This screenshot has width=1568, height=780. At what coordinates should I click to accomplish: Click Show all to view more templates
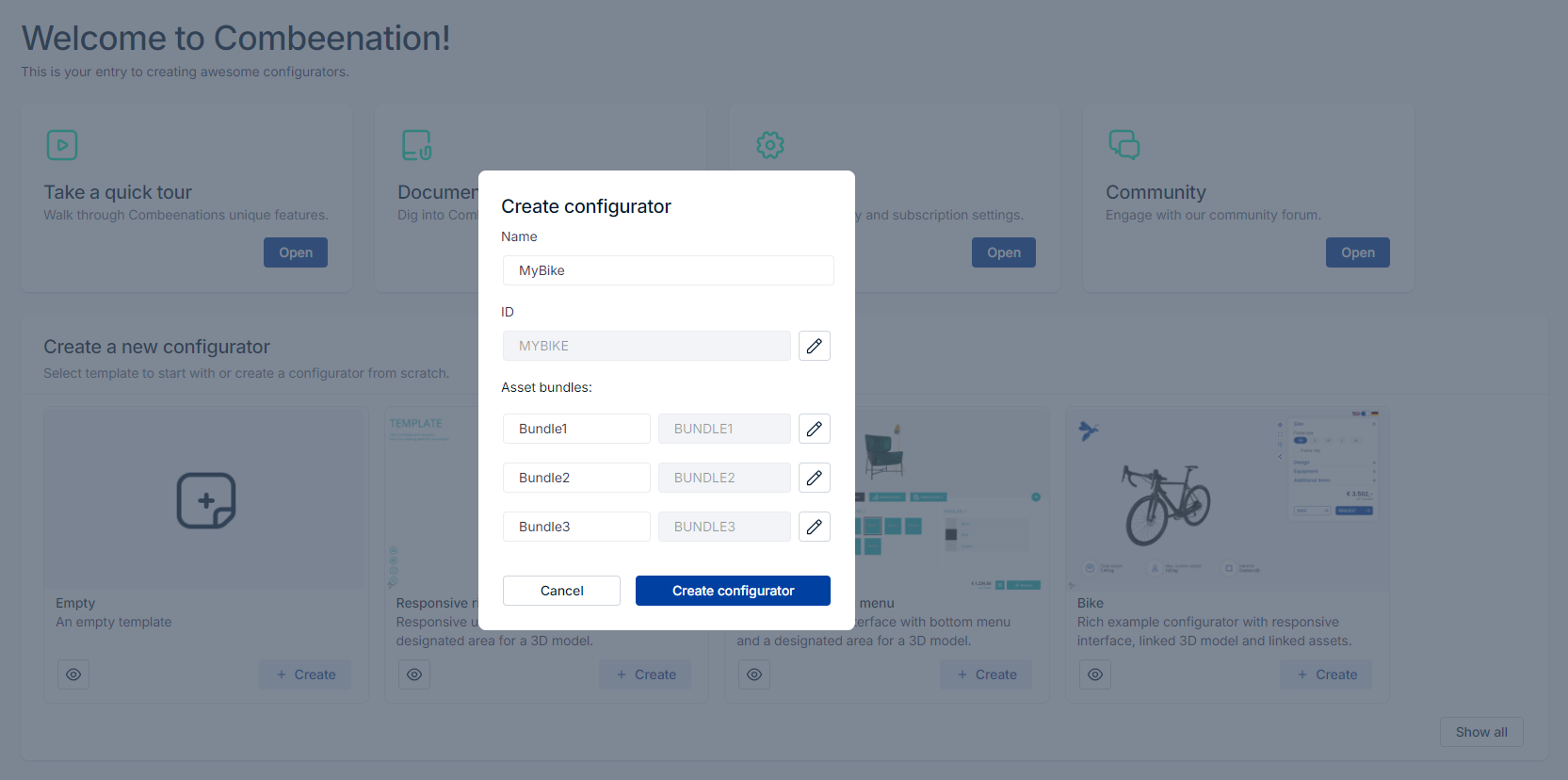pyautogui.click(x=1481, y=732)
